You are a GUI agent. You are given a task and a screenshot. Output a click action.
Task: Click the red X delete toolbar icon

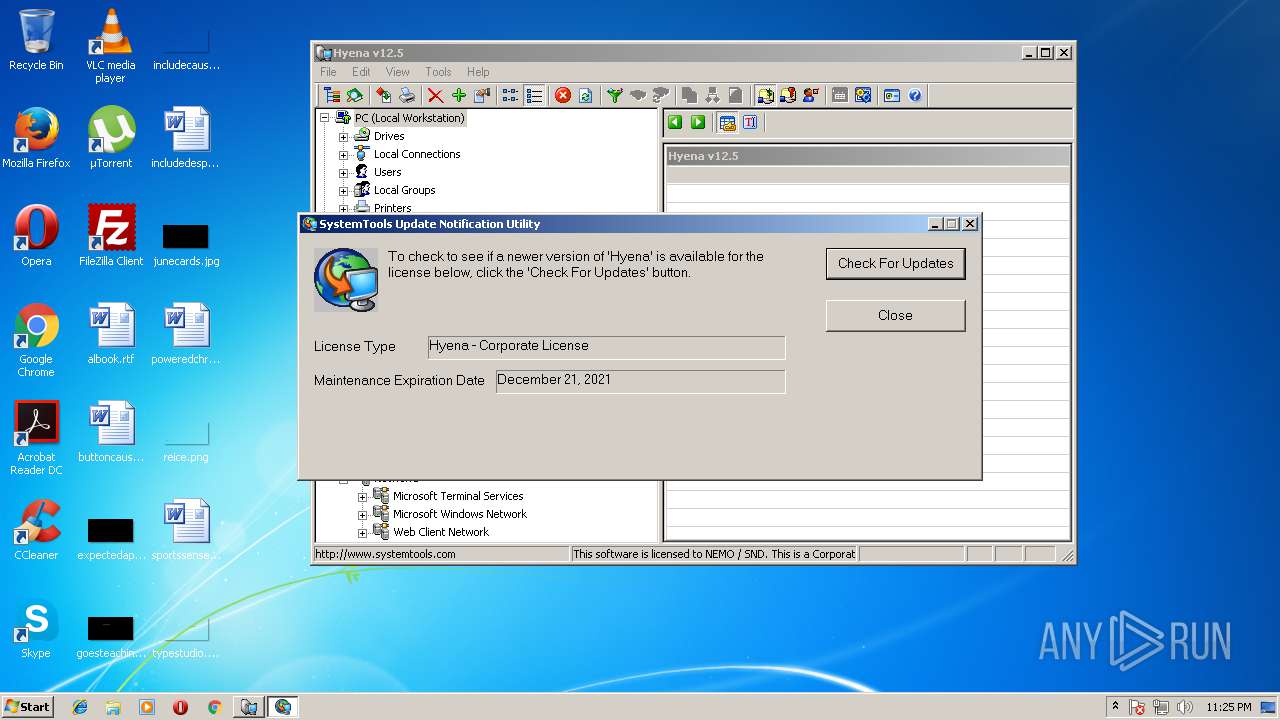coord(435,95)
